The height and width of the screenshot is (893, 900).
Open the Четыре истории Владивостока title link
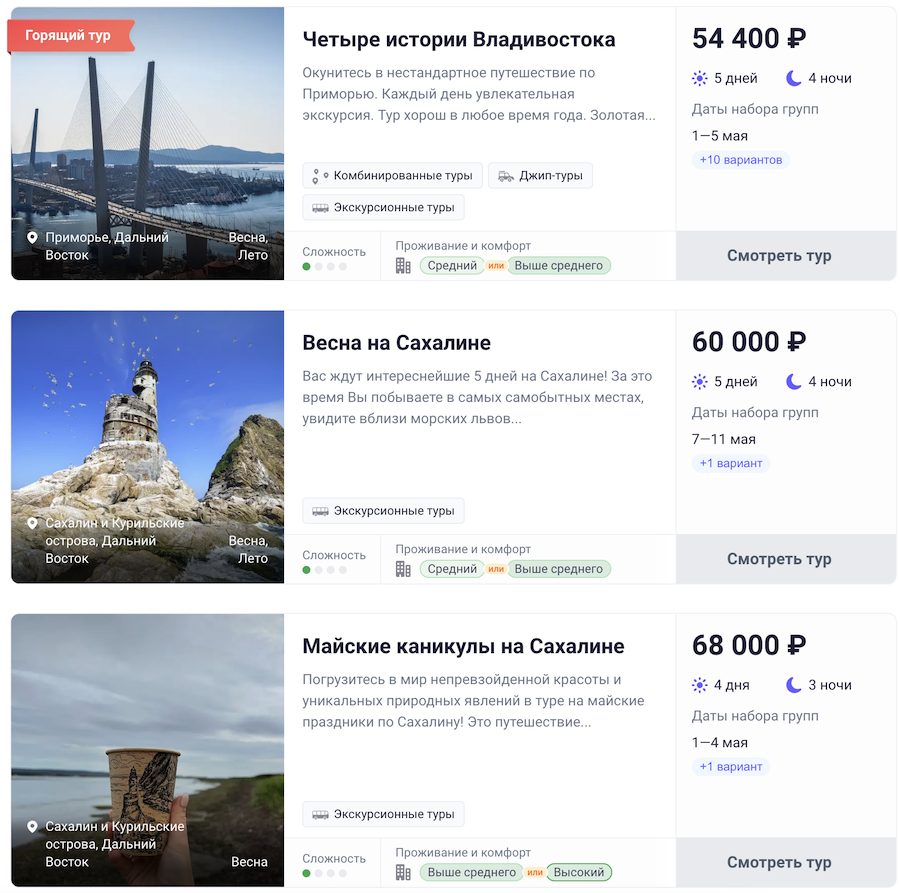(459, 40)
